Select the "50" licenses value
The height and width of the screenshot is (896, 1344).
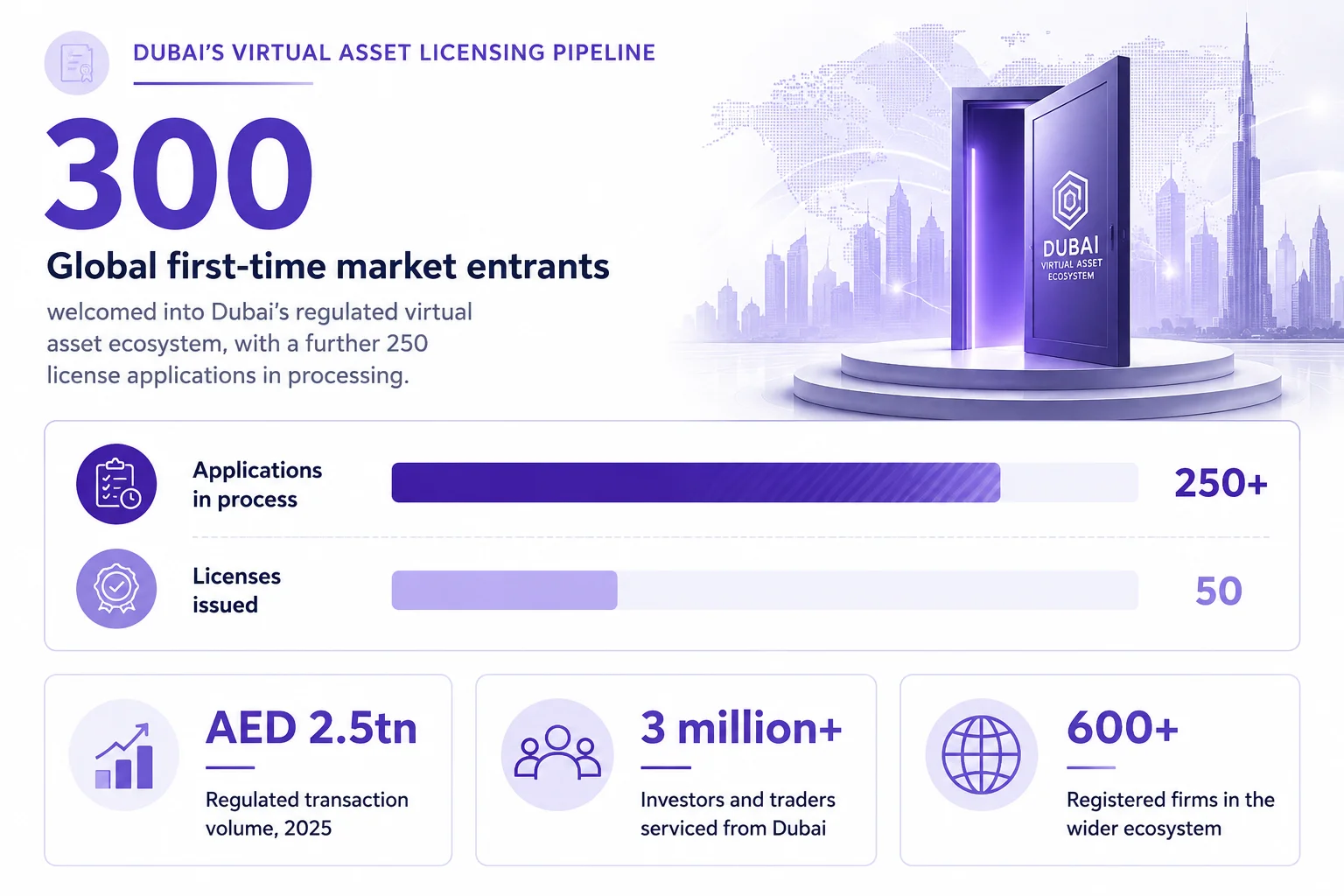pos(1219,591)
